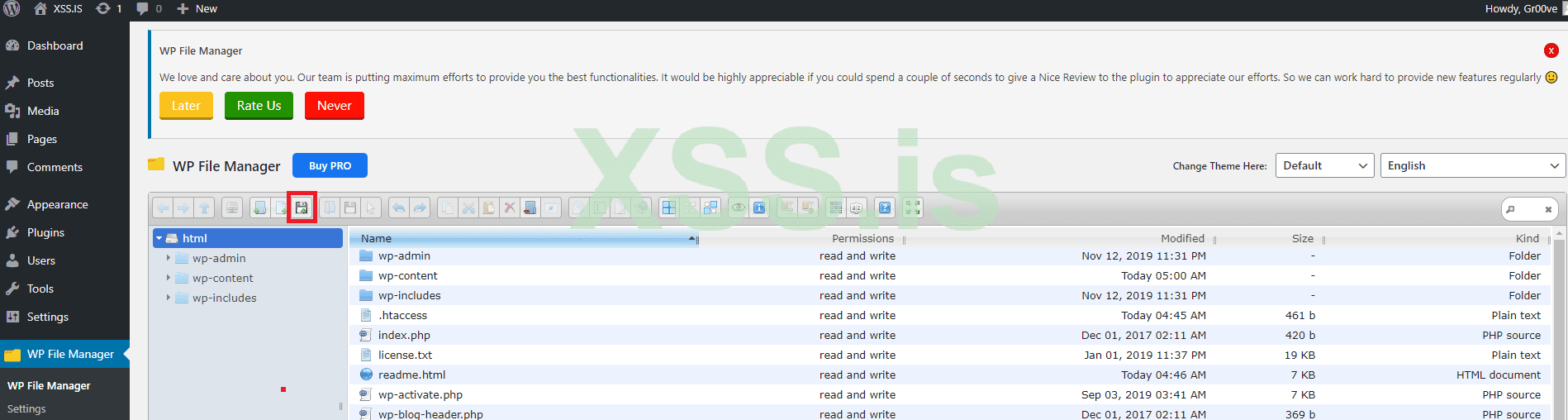Expand the wp-admin tree folder arrow

click(169, 258)
